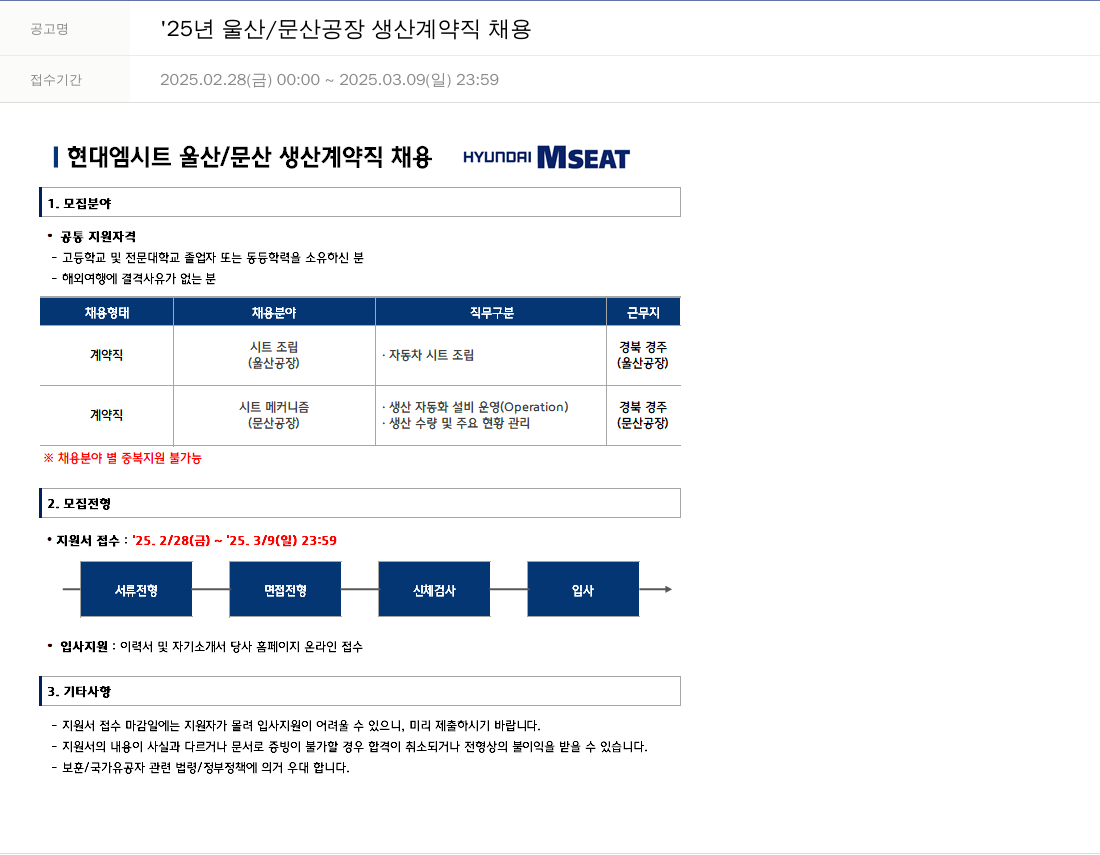
Task: Click the 생산 수량 및 주요 현황 관리 line
Action: click(456, 423)
